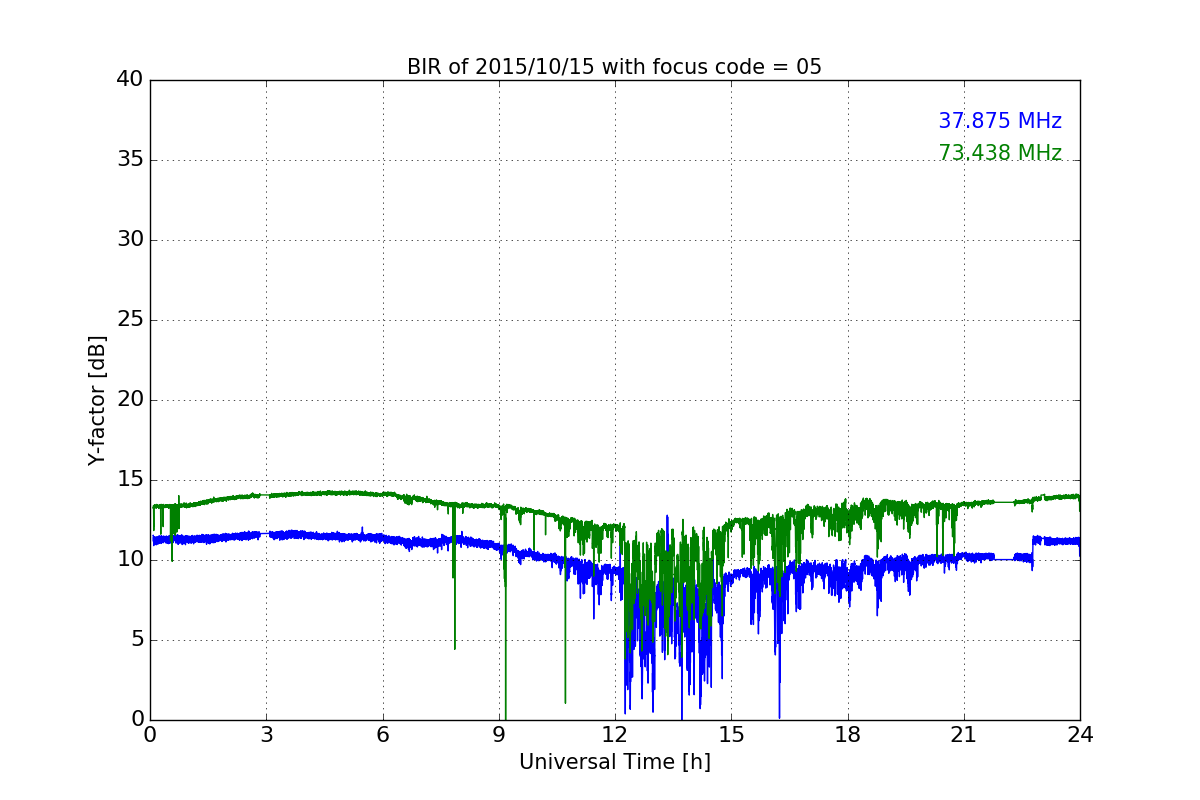The height and width of the screenshot is (800, 1200).
Task: Click the x-axis tick label 18
Action: tap(848, 735)
